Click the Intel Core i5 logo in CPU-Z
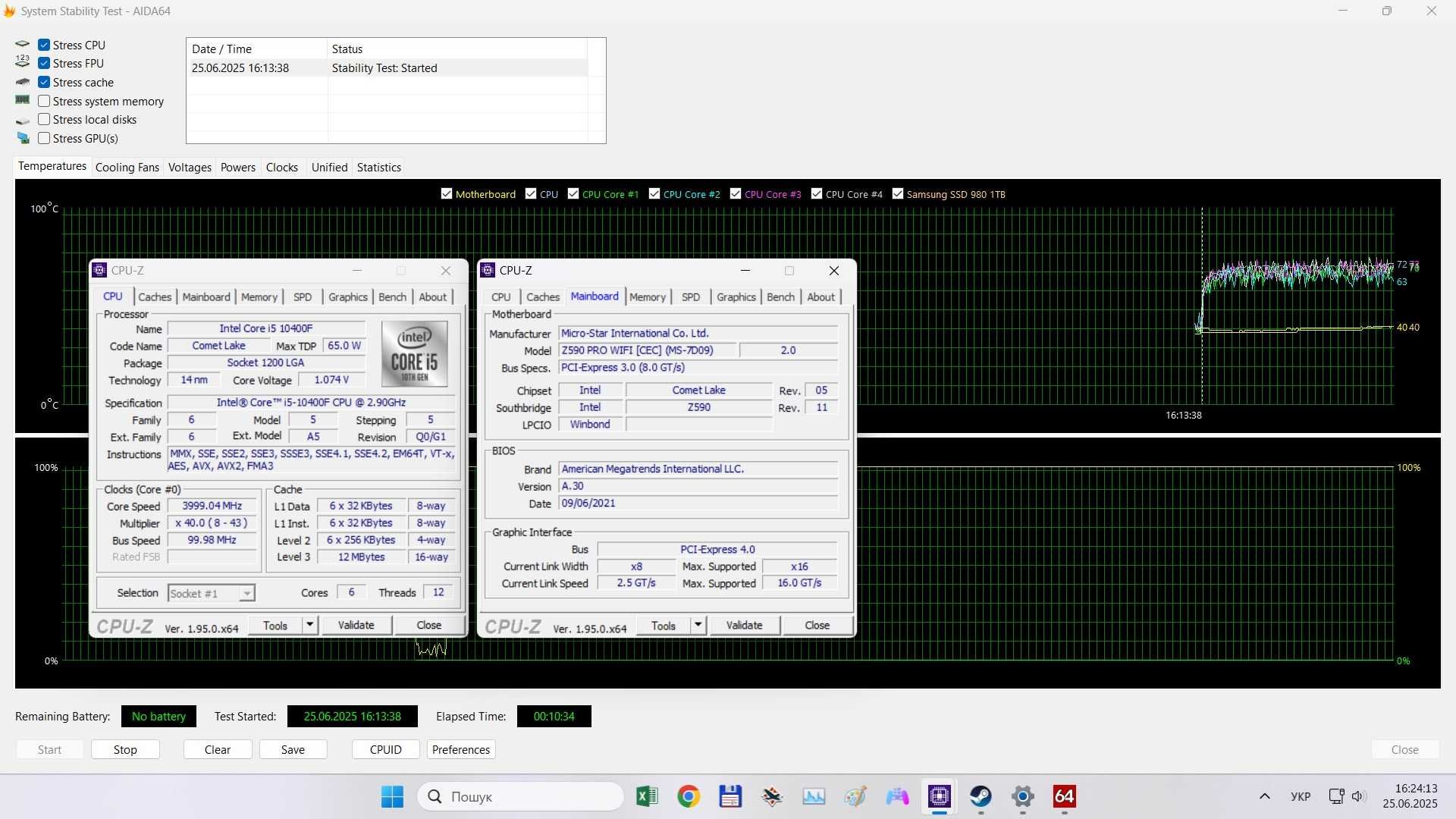 [414, 354]
